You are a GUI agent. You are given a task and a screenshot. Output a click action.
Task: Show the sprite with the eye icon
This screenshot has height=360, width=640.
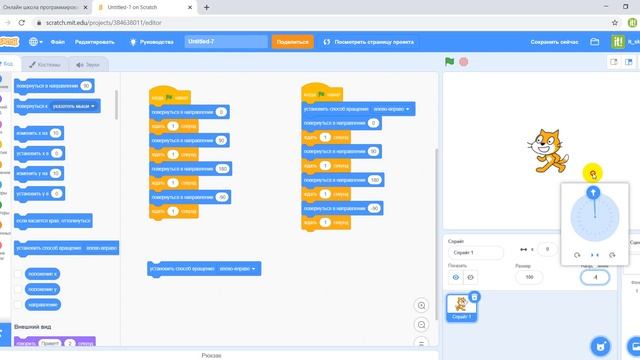(456, 278)
